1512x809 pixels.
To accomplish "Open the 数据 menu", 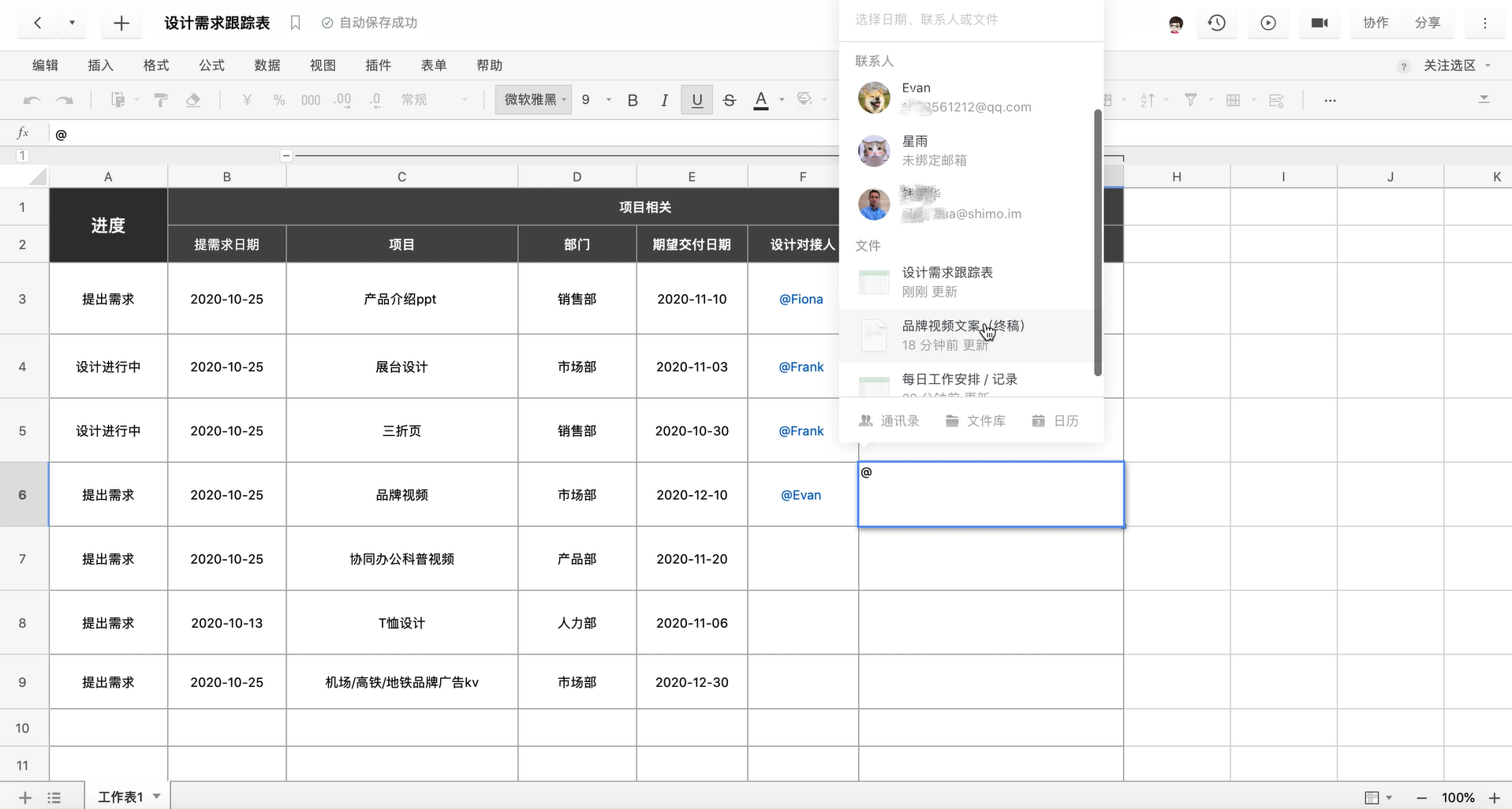I will point(267,65).
